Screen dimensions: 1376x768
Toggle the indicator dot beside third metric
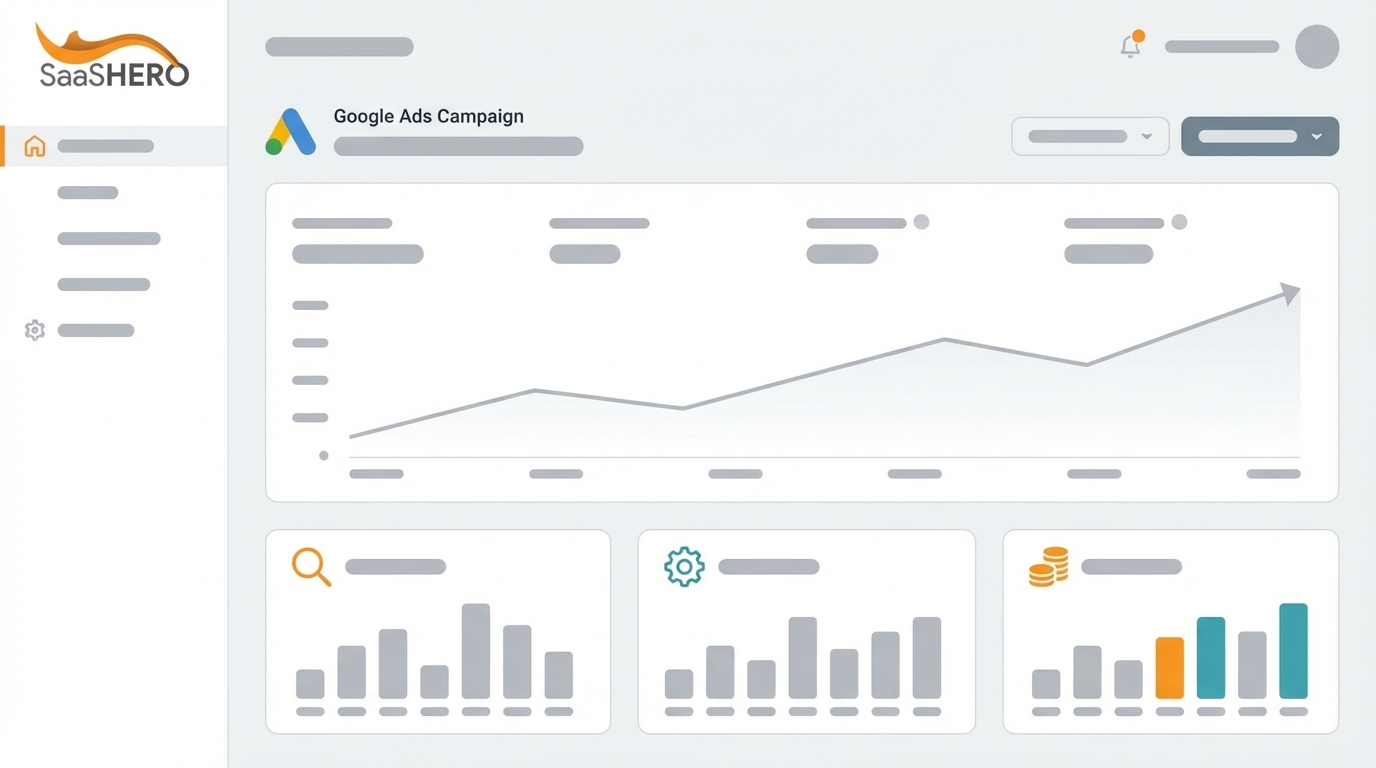(x=921, y=221)
